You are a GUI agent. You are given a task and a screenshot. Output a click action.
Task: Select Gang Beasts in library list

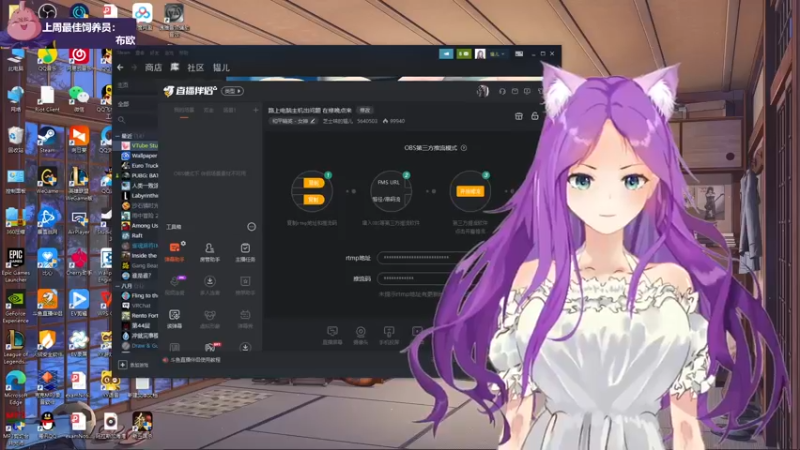click(139, 265)
